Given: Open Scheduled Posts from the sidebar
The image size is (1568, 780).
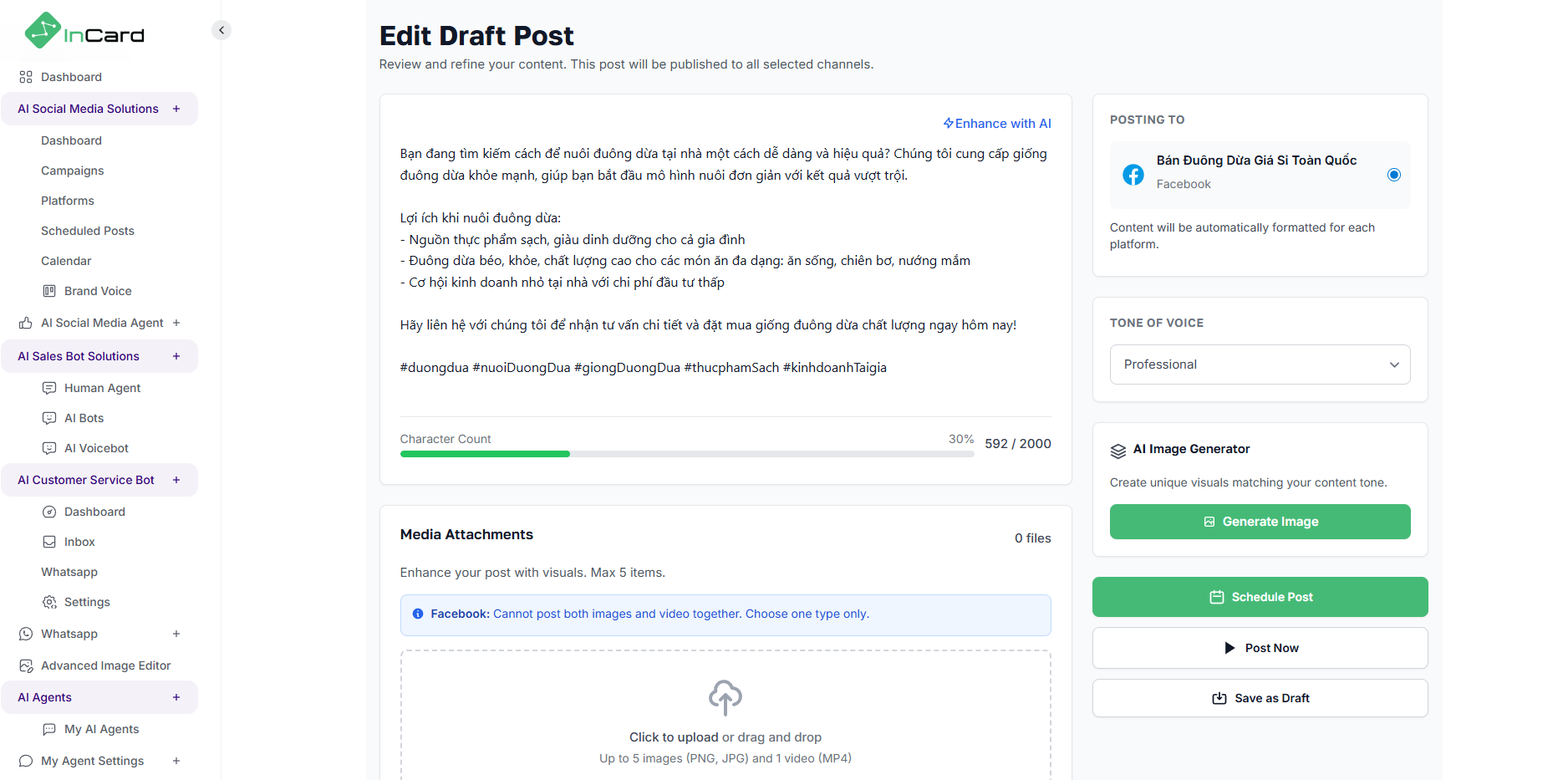Looking at the screenshot, I should click(x=87, y=230).
